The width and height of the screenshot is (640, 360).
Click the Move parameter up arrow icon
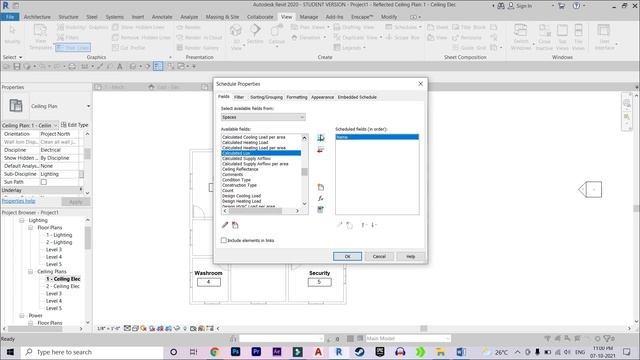click(x=364, y=225)
